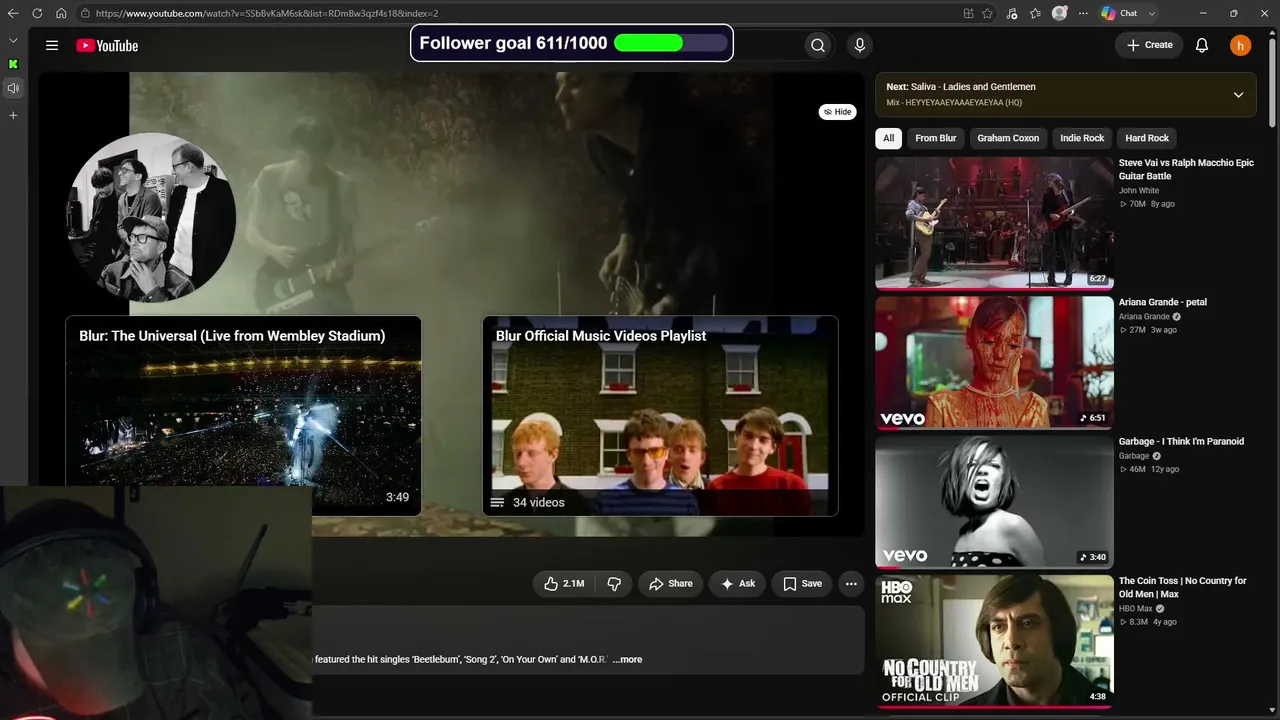Screen dimensions: 1280x720
Task: Open the browser media control icon
Action: pos(1012,13)
